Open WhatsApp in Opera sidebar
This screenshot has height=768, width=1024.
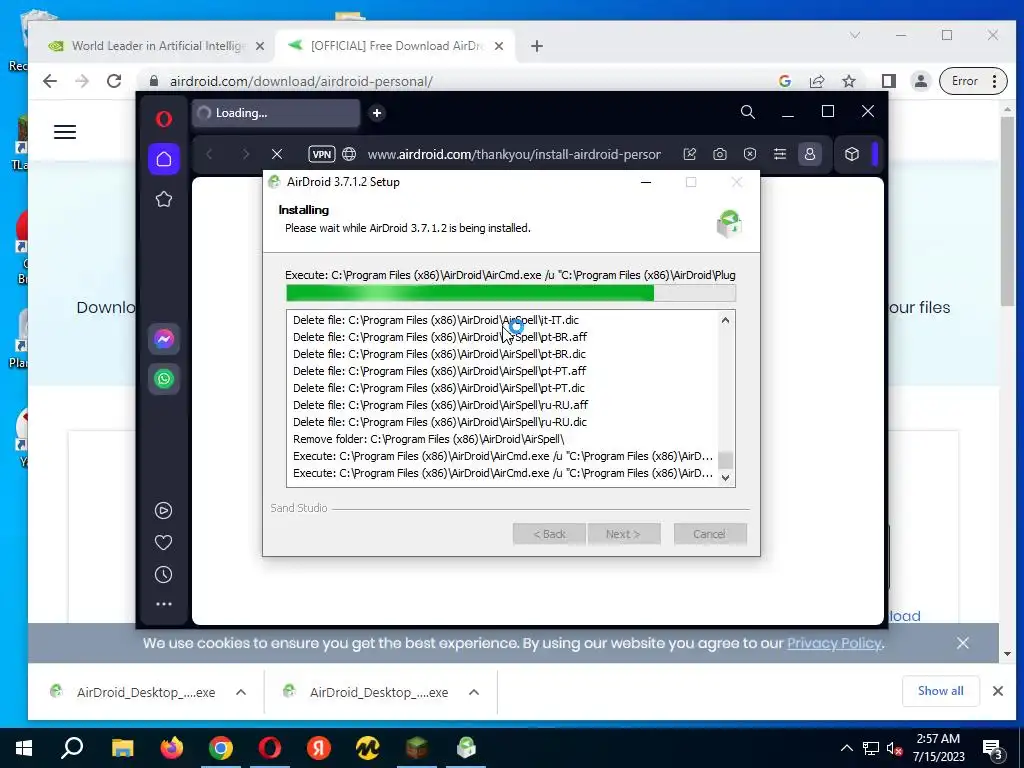[x=164, y=379]
